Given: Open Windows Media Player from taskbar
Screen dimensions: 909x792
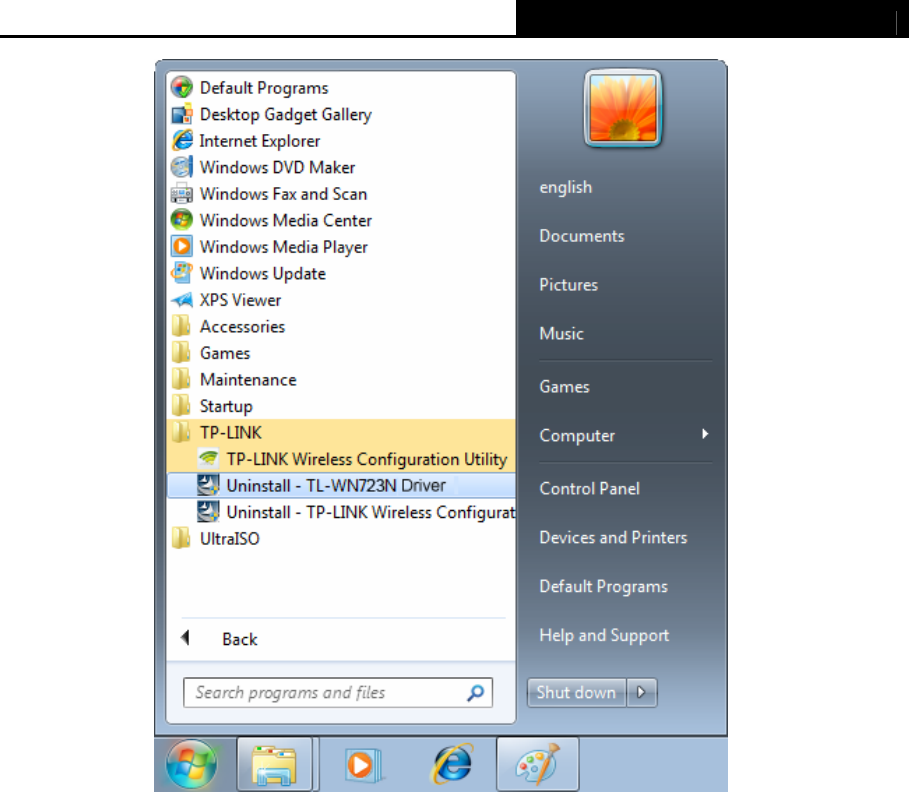Looking at the screenshot, I should [362, 764].
